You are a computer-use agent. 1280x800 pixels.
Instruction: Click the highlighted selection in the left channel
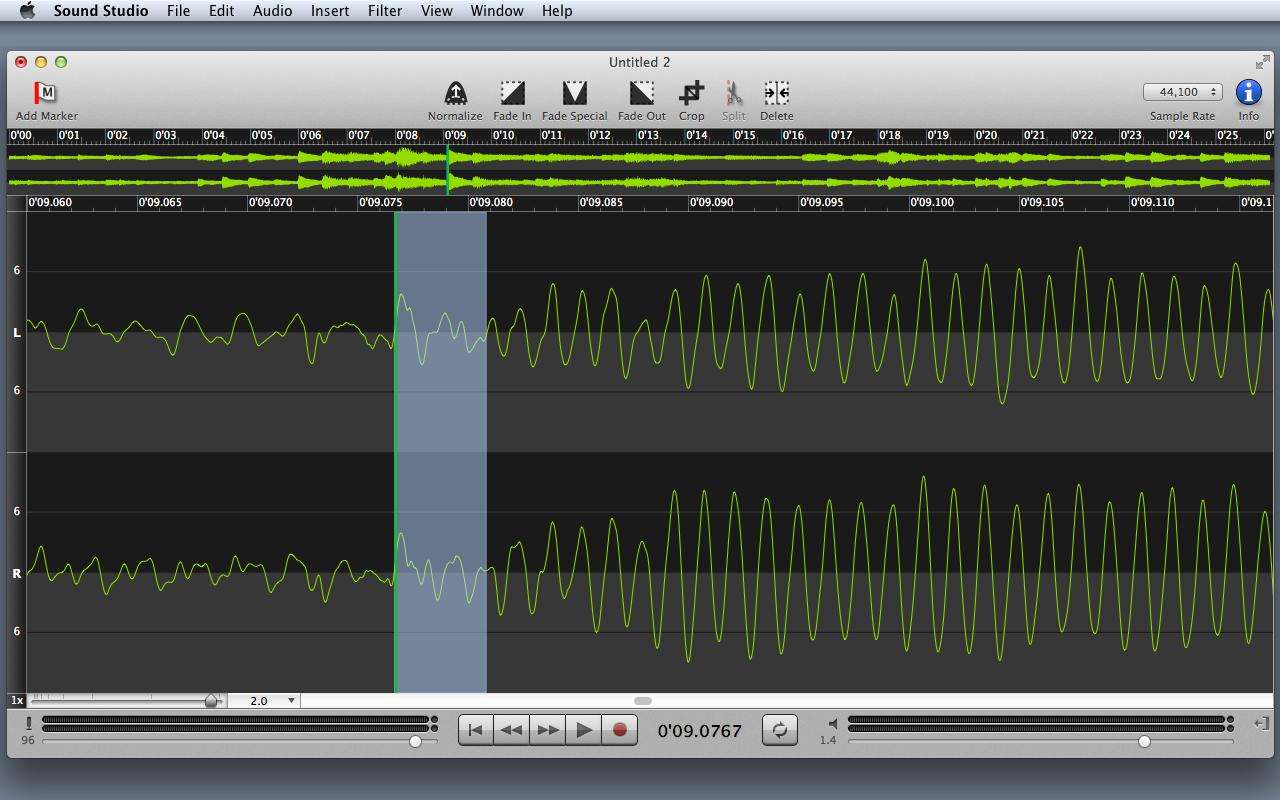(x=441, y=332)
